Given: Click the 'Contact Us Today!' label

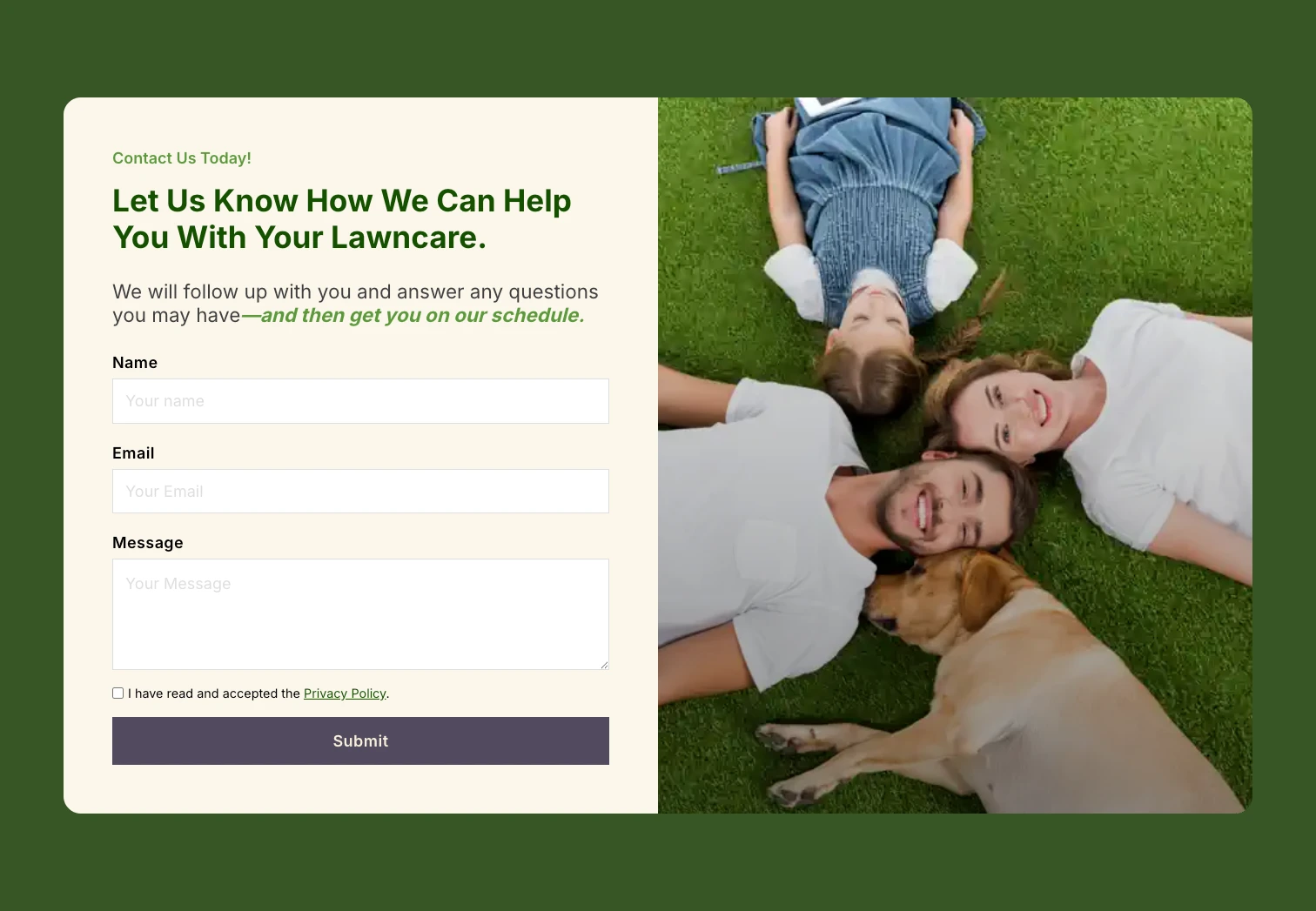Looking at the screenshot, I should click(x=182, y=158).
